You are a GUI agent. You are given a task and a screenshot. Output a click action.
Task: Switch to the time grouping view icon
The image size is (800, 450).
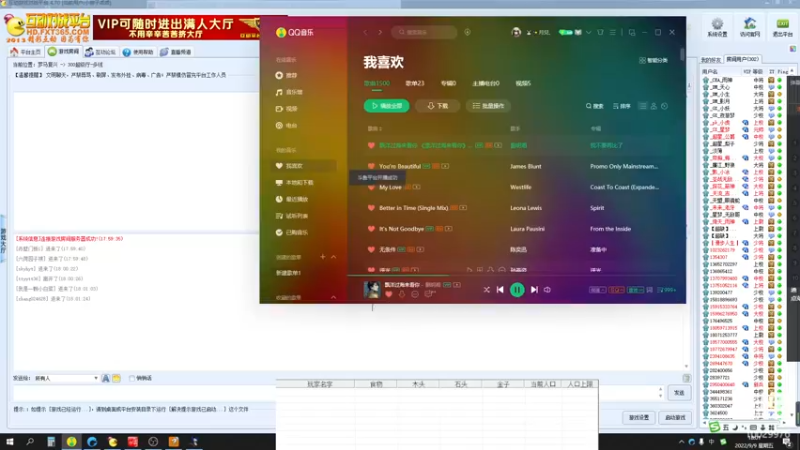(x=664, y=106)
